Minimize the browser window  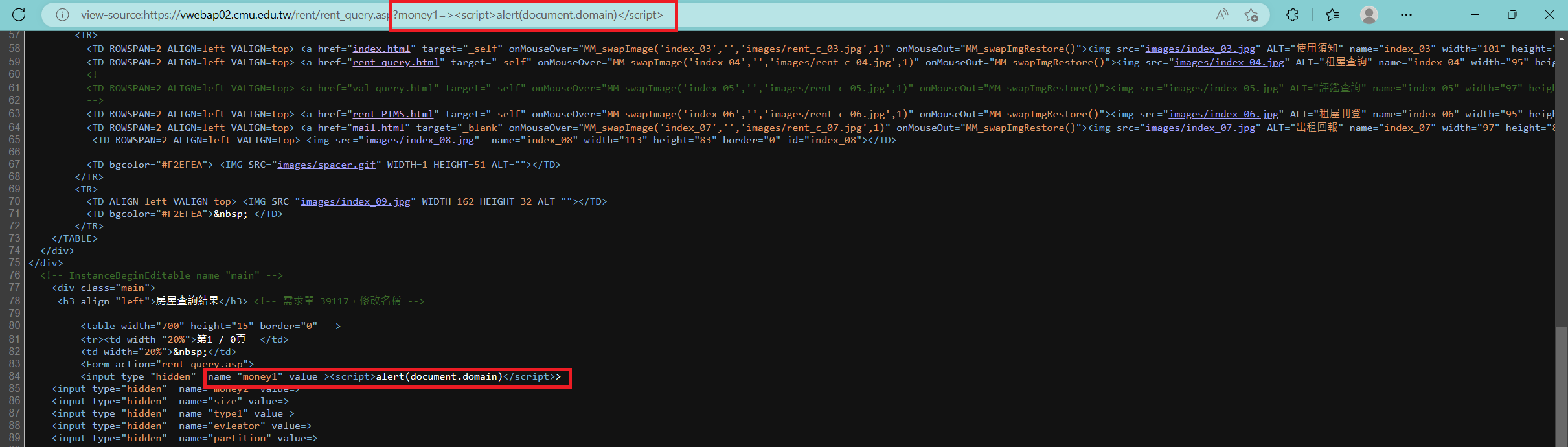(x=1475, y=15)
